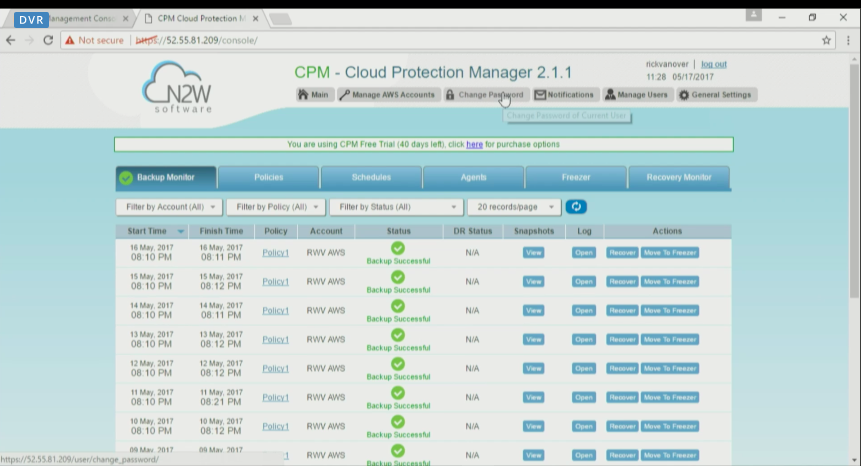Click browser back arrow
Viewport: 863px width, 466px height.
[x=11, y=40]
